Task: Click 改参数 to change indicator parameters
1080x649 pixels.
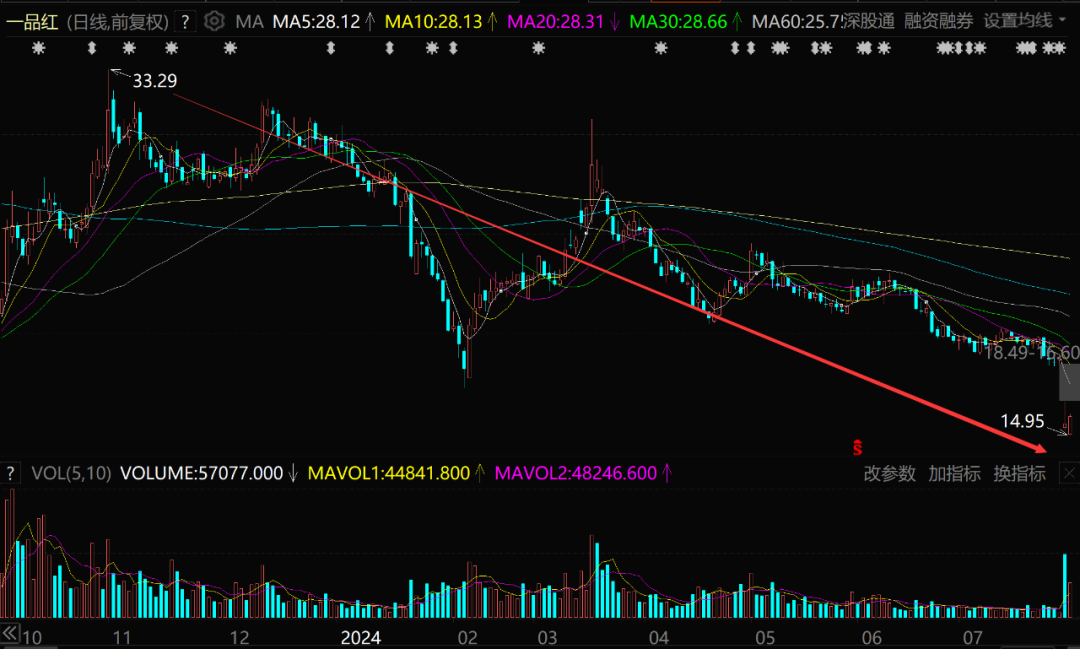Action: 889,474
